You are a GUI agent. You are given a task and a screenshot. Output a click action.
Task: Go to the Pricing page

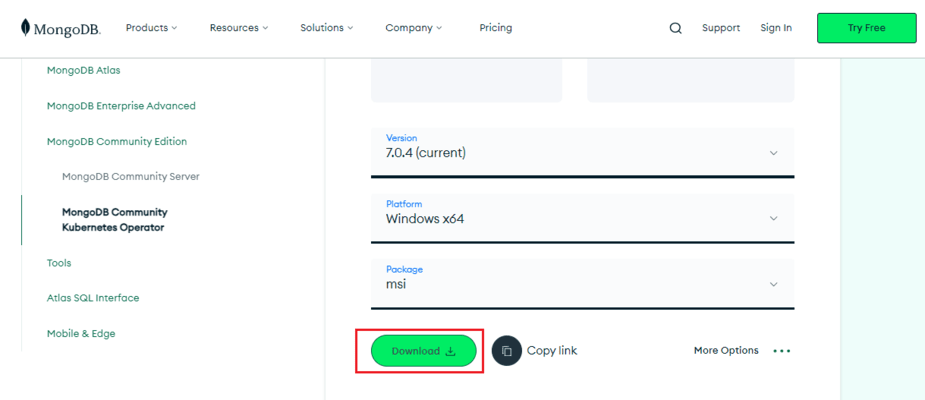click(495, 28)
